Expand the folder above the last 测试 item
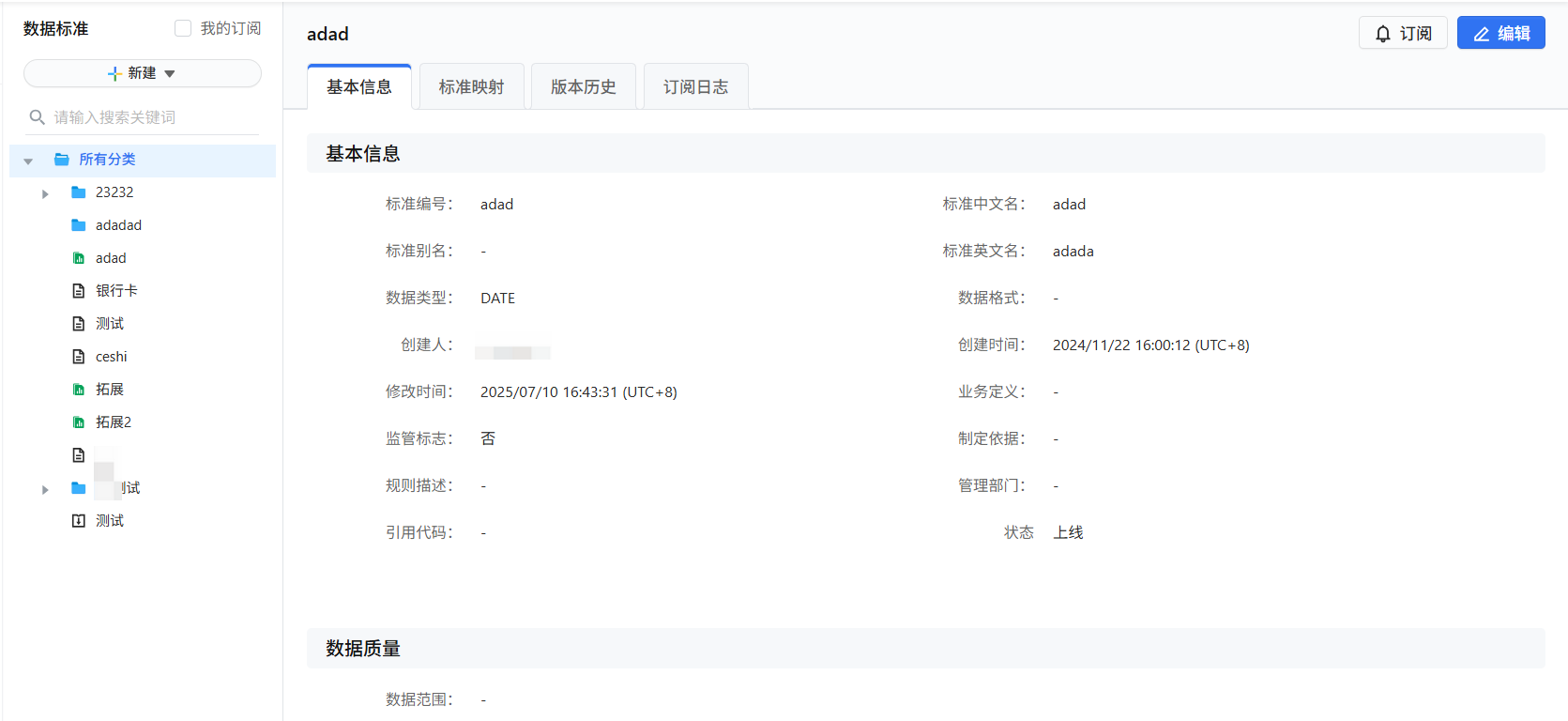Screen dimensions: 1568x721 coord(45,489)
